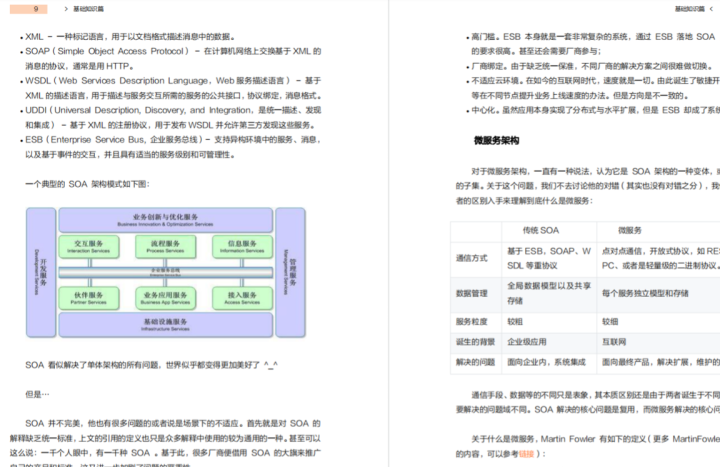Click the 通信方式 row label
Screen dimensions: 720x467
click(x=472, y=258)
